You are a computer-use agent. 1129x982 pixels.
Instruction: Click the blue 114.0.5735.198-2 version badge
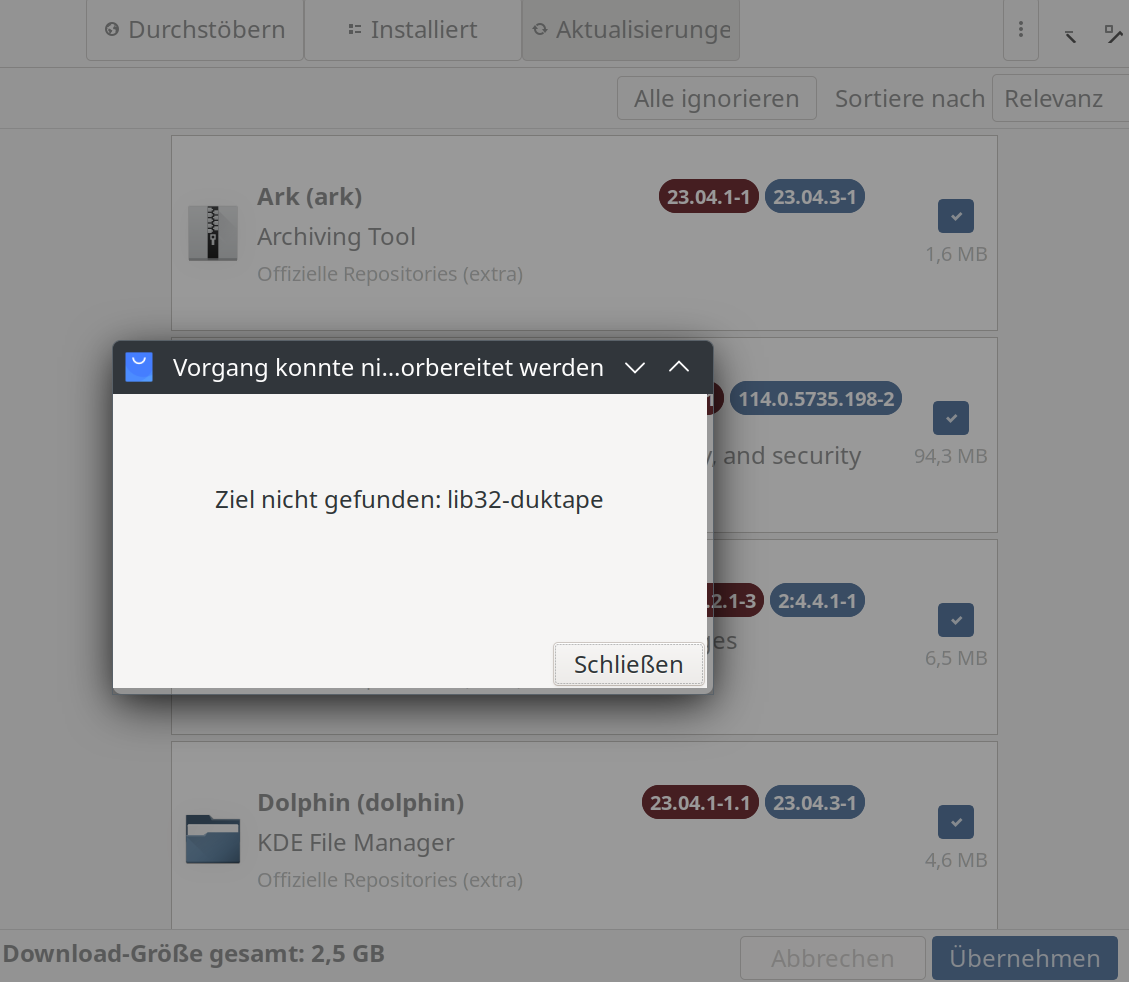pyautogui.click(x=815, y=400)
